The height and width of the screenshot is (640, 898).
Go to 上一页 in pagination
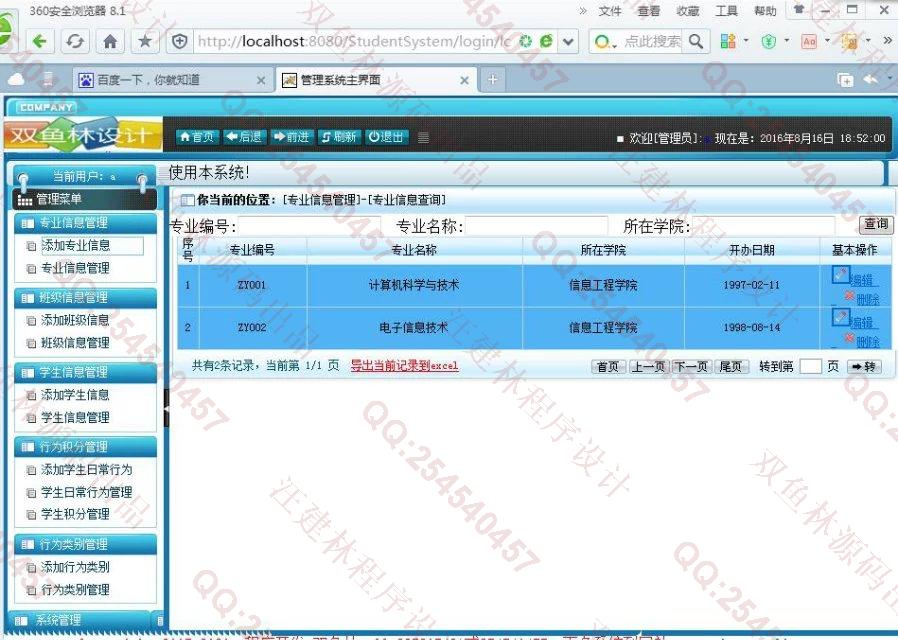(x=648, y=366)
